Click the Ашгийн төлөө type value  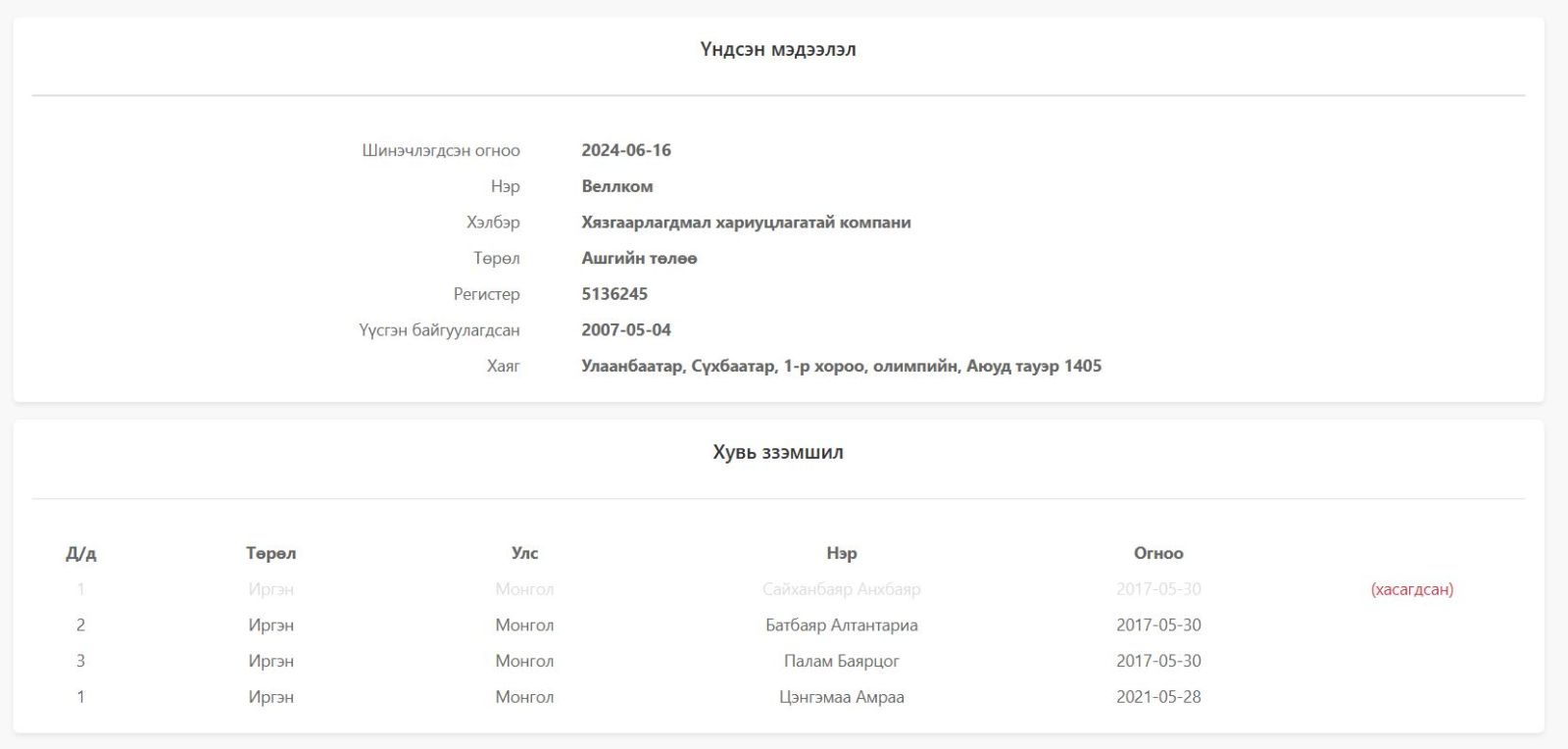click(638, 258)
